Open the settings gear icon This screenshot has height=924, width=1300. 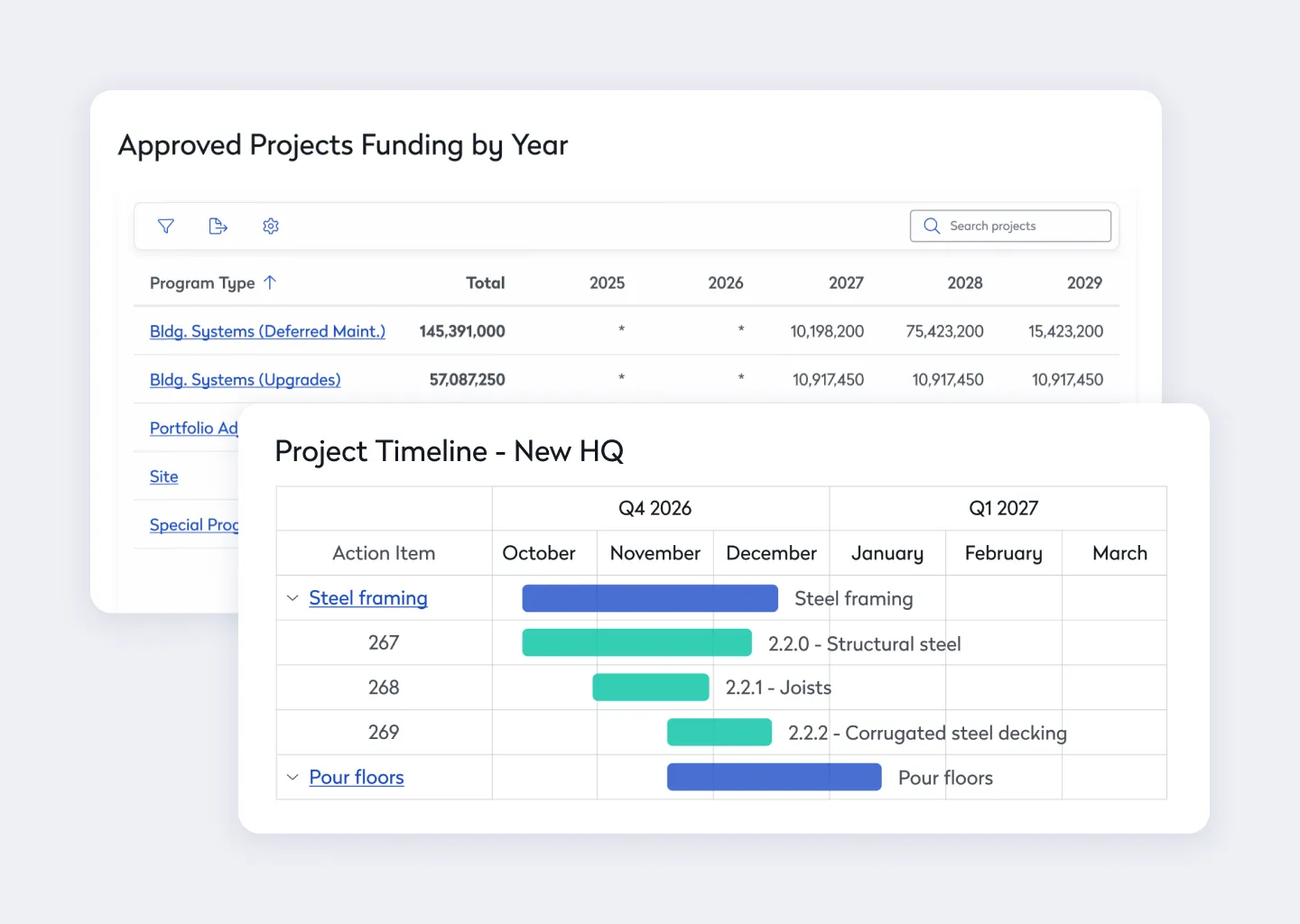point(271,226)
